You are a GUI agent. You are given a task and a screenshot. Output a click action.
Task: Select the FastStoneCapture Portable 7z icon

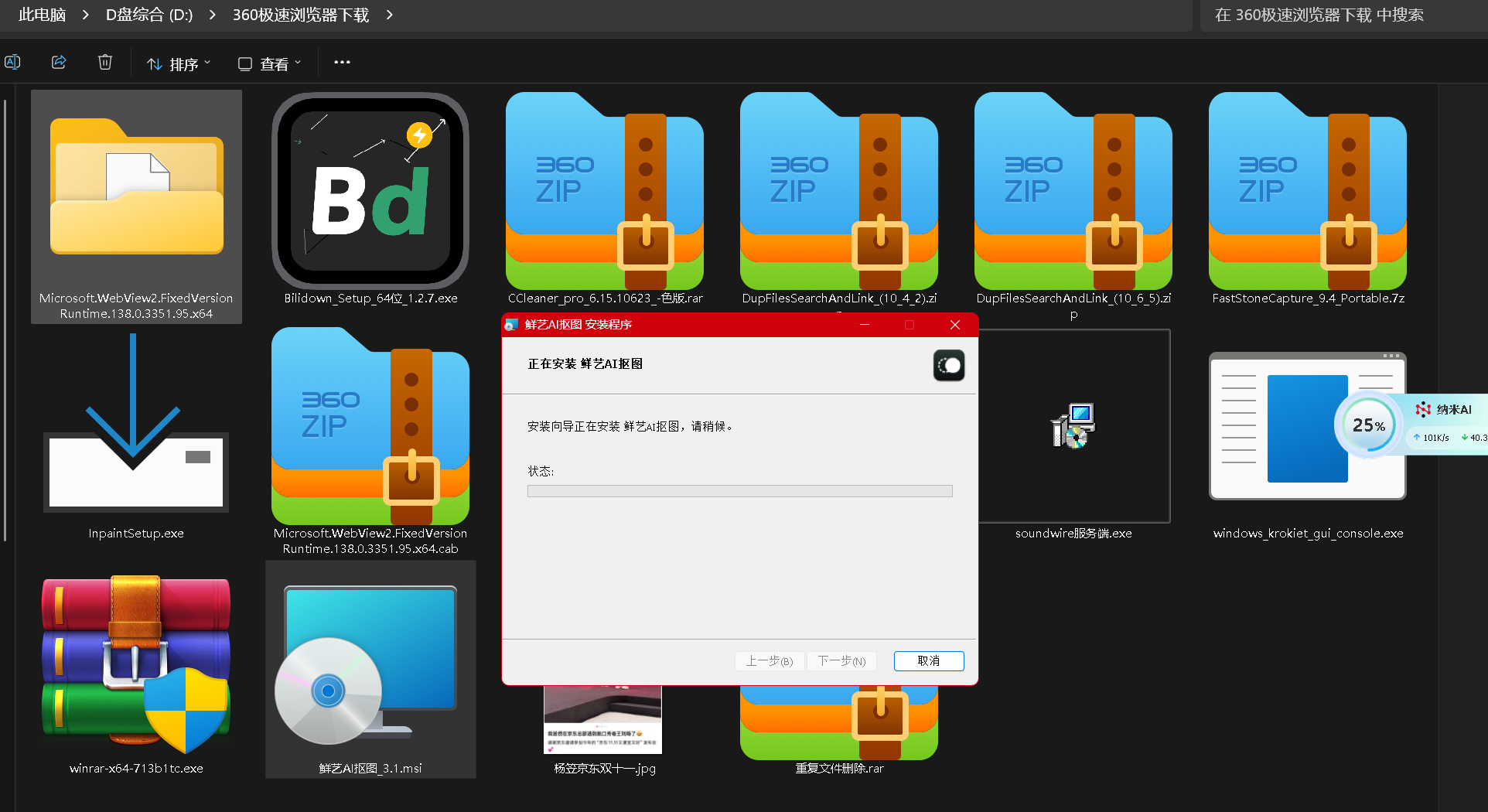coord(1308,191)
